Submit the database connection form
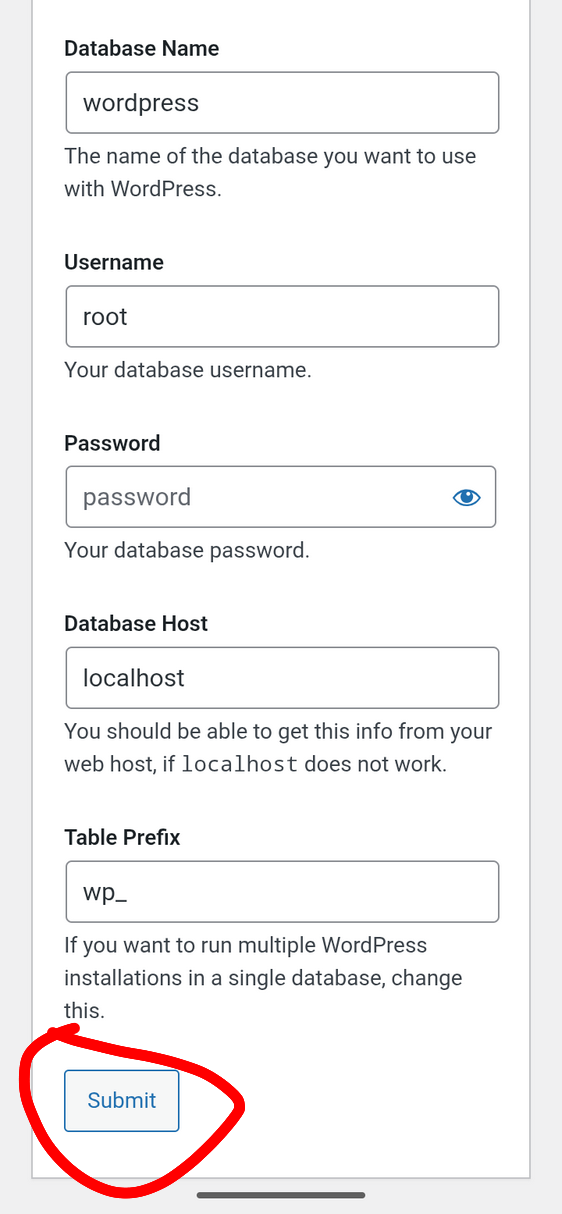Screen dimensions: 562x1214 click(x=122, y=1100)
